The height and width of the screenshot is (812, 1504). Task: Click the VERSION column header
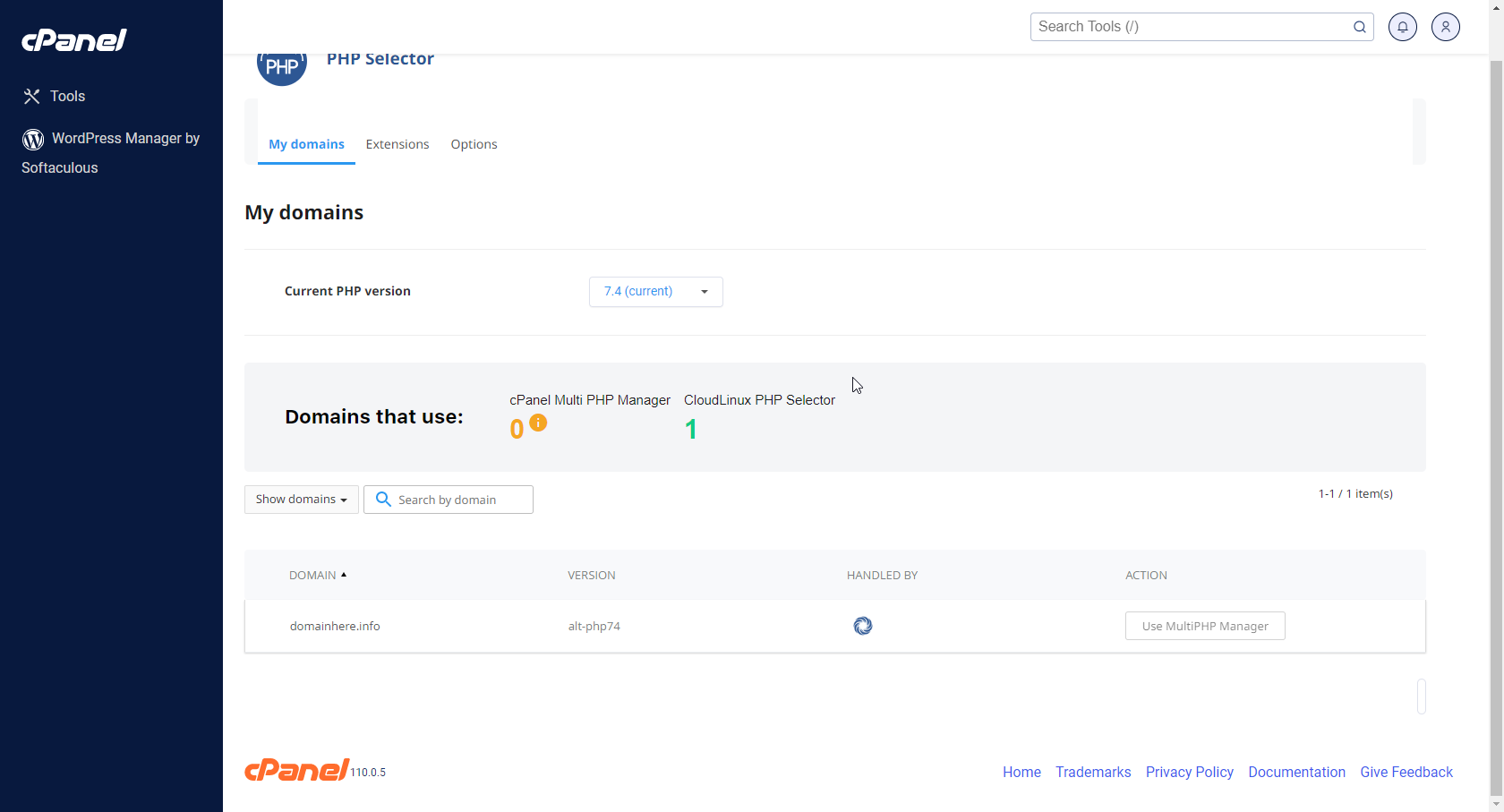tap(592, 575)
